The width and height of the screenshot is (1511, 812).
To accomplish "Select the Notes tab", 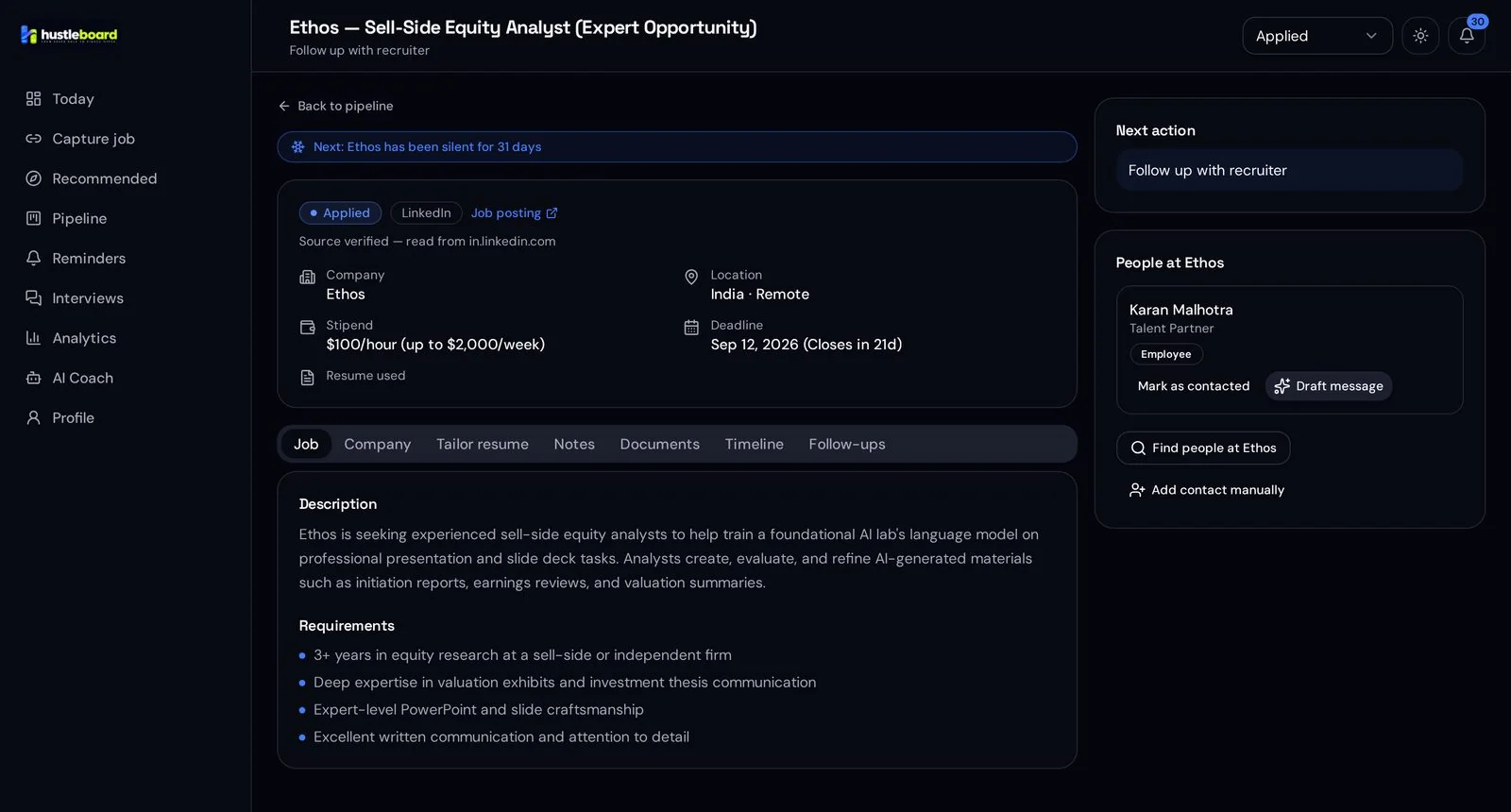I will 574,444.
